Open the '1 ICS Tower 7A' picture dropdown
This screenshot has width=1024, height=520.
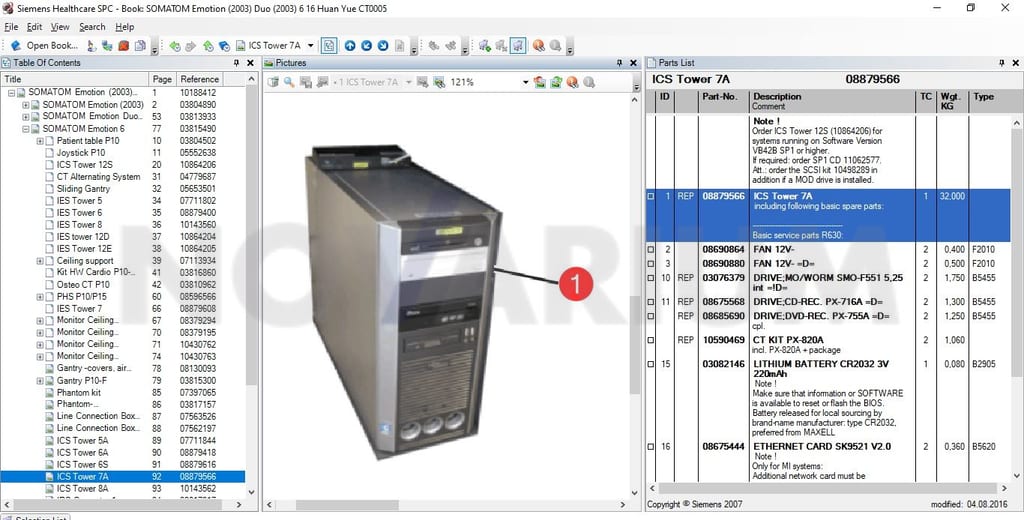coord(409,82)
